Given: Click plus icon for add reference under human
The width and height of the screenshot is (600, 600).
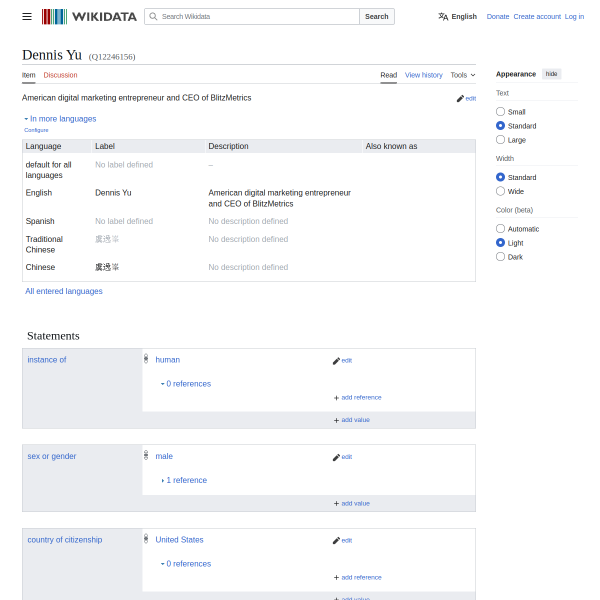Looking at the screenshot, I should pyautogui.click(x=336, y=398).
